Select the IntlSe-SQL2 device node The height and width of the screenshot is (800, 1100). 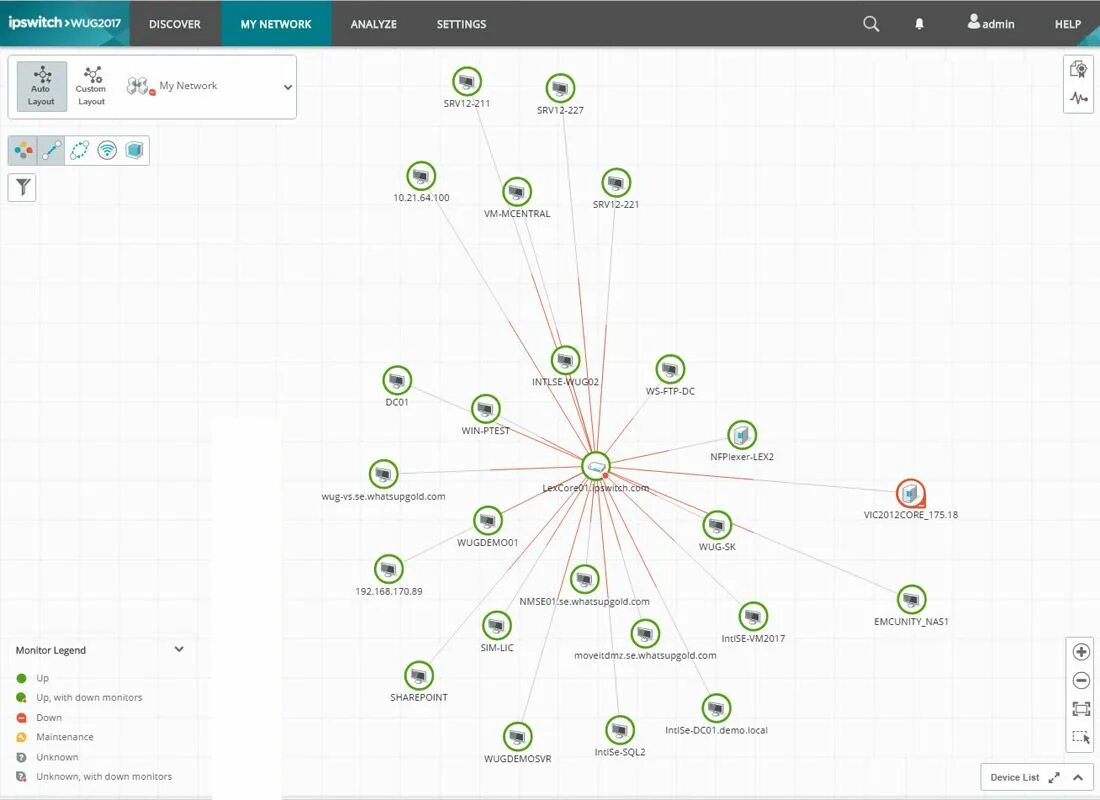point(619,730)
